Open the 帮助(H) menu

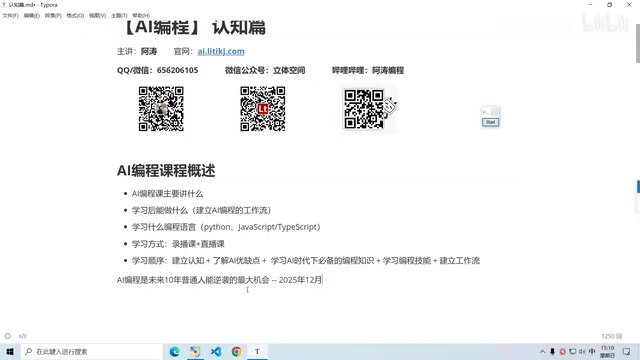141,16
